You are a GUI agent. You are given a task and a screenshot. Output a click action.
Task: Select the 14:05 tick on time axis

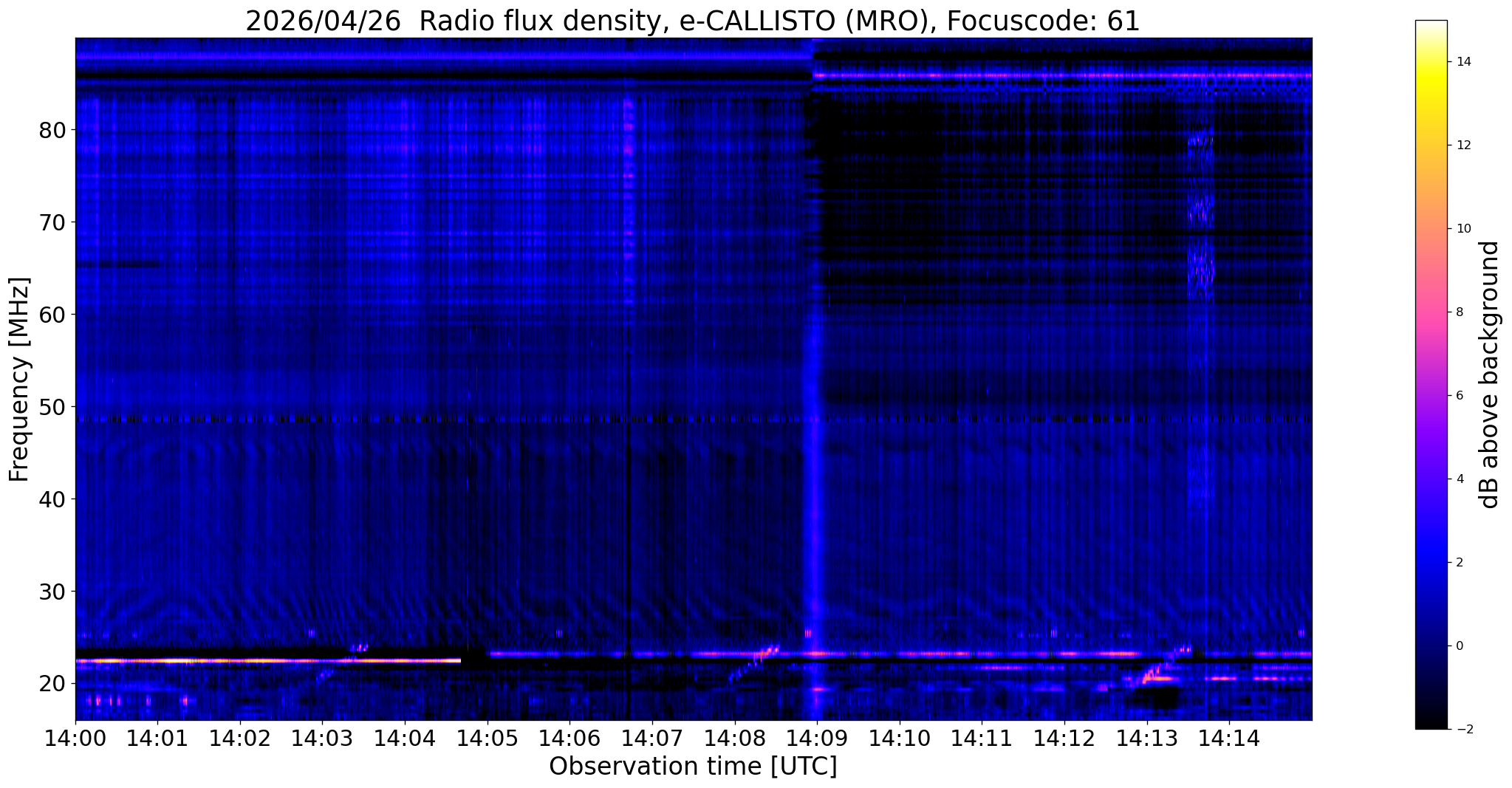pyautogui.click(x=487, y=739)
